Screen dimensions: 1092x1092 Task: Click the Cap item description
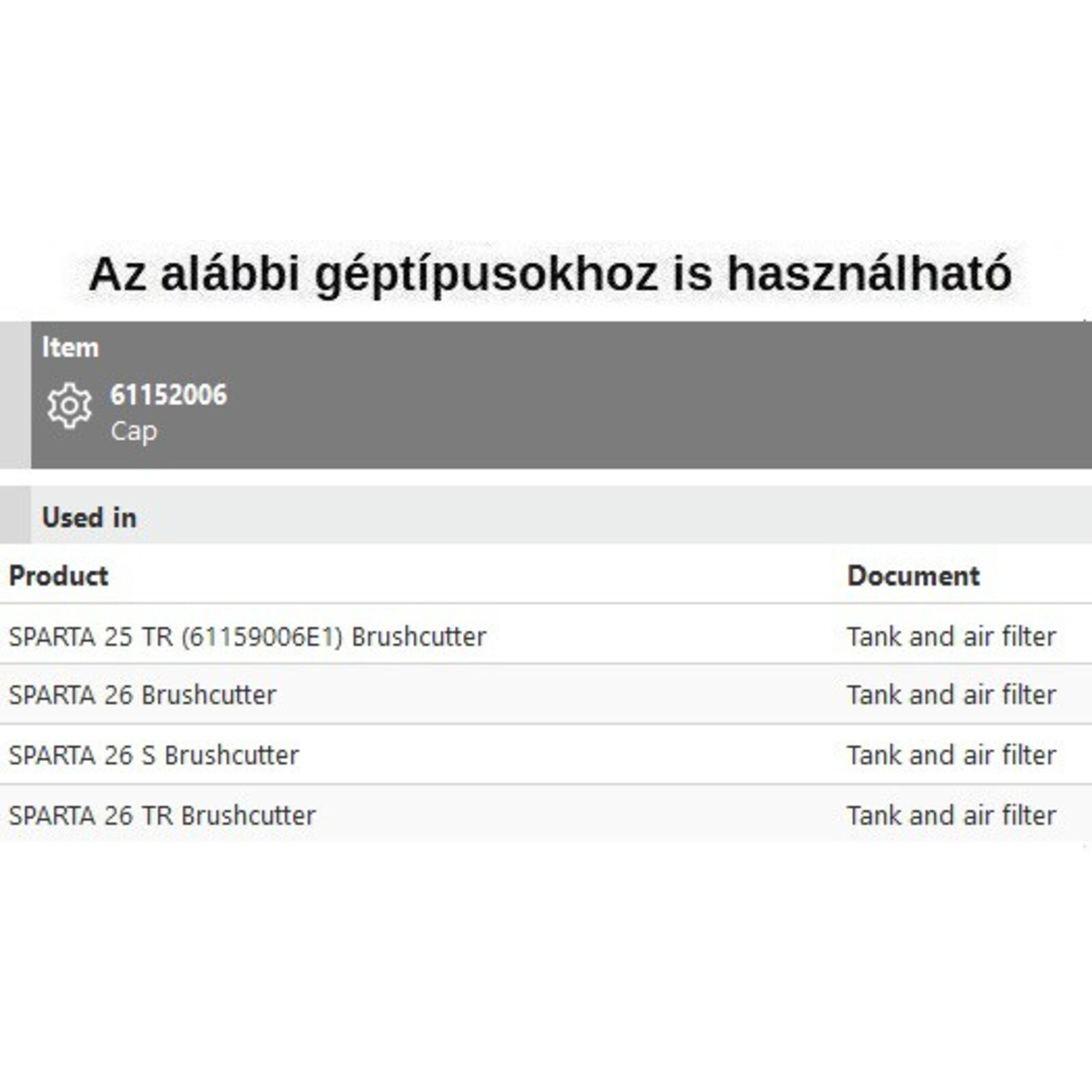(x=134, y=431)
